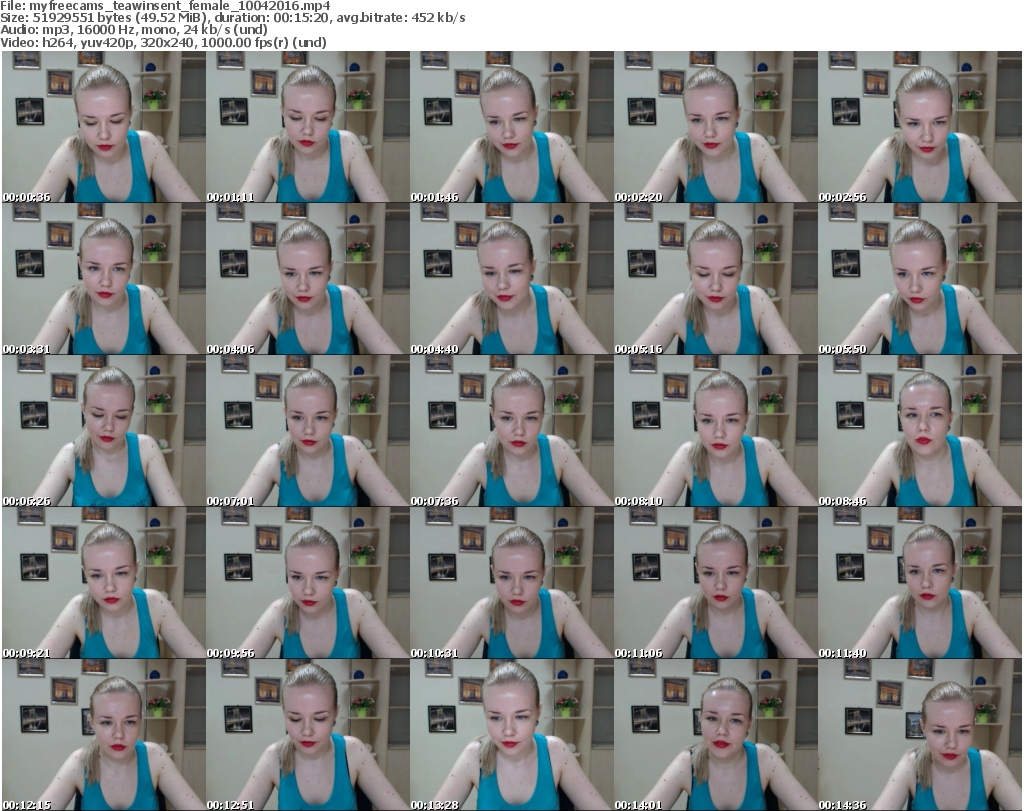The image size is (1024, 811).
Task: Select the frame at 00:01:11
Action: (307, 127)
